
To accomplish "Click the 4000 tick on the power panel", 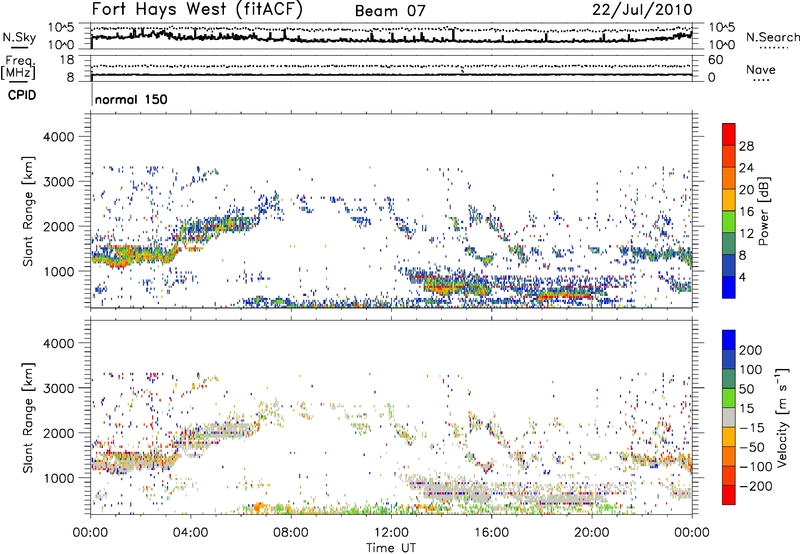I will pyautogui.click(x=58, y=137).
